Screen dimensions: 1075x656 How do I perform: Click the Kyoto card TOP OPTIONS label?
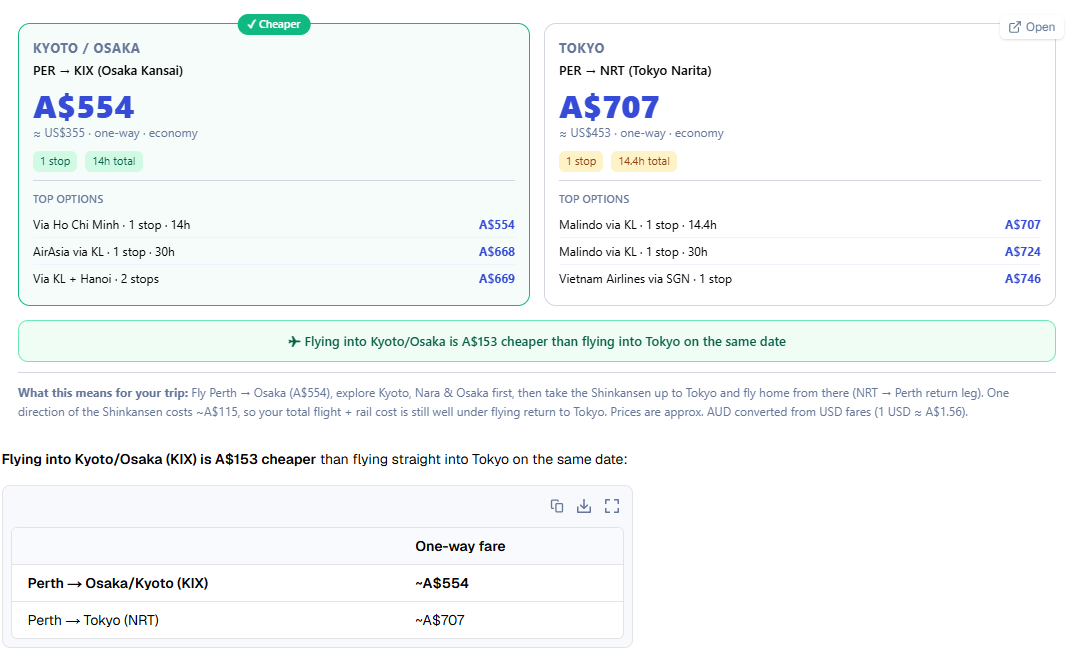coord(68,199)
